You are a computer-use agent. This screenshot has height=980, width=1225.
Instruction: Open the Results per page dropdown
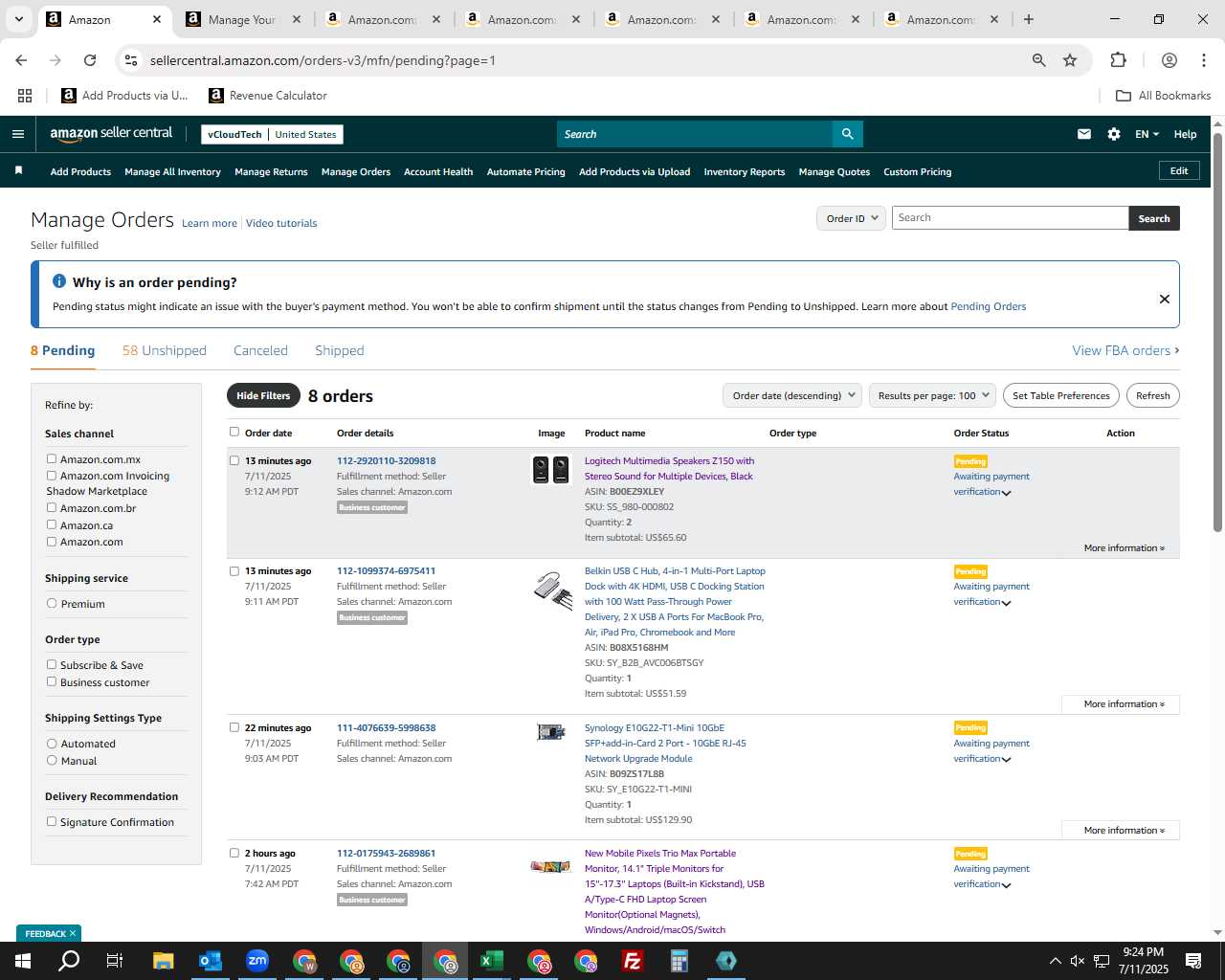[933, 395]
